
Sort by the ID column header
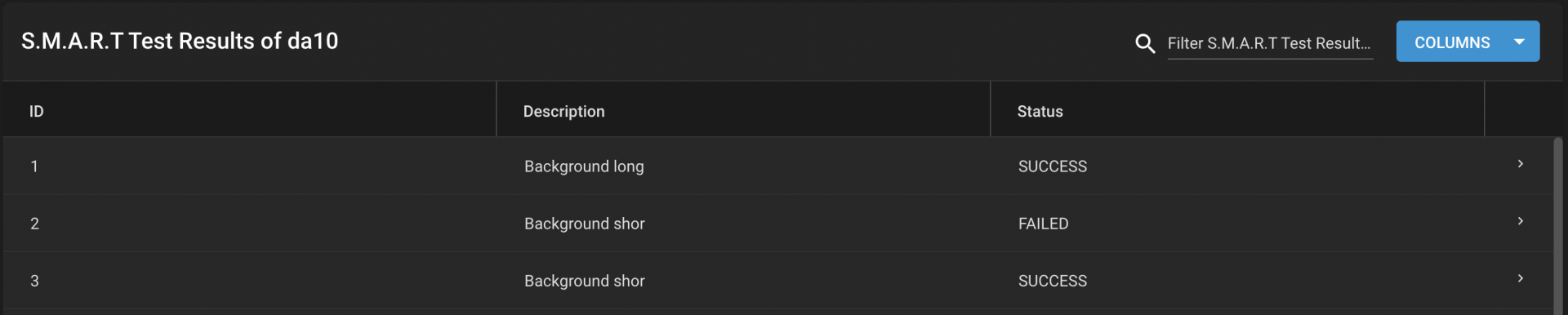(x=37, y=111)
